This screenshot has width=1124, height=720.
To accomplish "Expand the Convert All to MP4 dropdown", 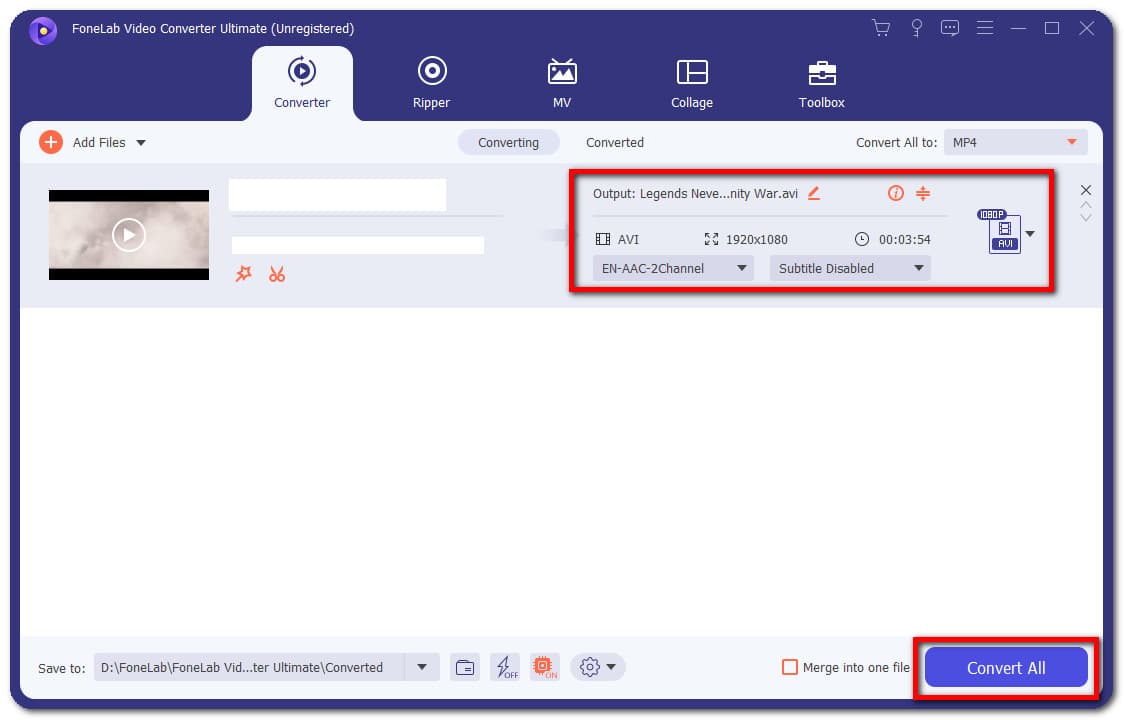I will (1015, 143).
